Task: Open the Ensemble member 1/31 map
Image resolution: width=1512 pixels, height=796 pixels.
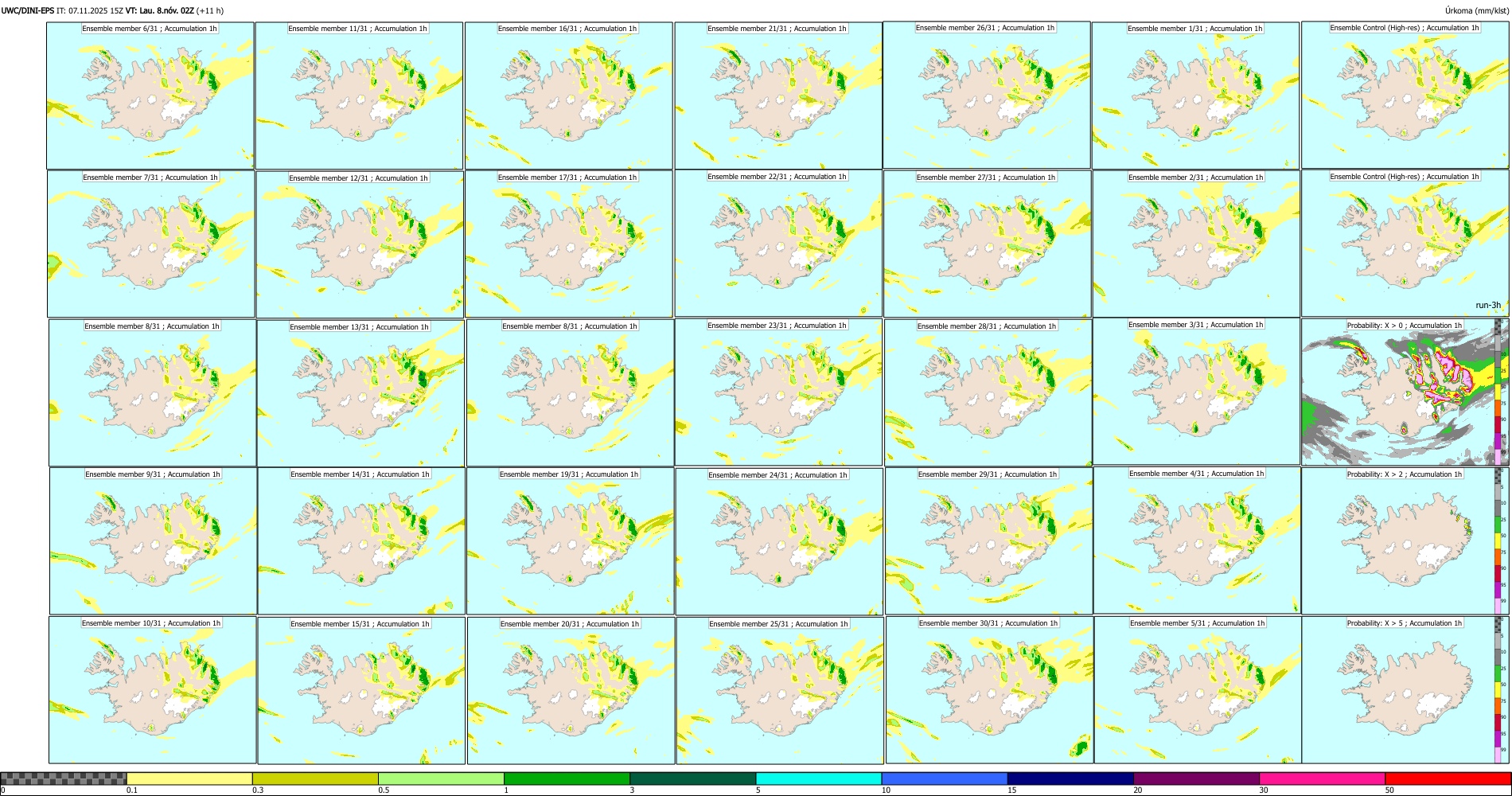Action: pyautogui.click(x=1195, y=96)
